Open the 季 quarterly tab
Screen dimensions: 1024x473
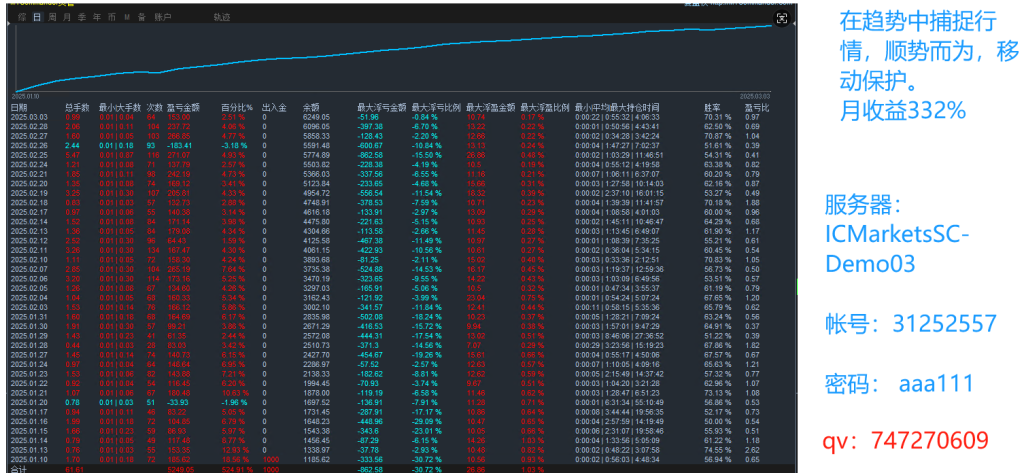[x=82, y=18]
